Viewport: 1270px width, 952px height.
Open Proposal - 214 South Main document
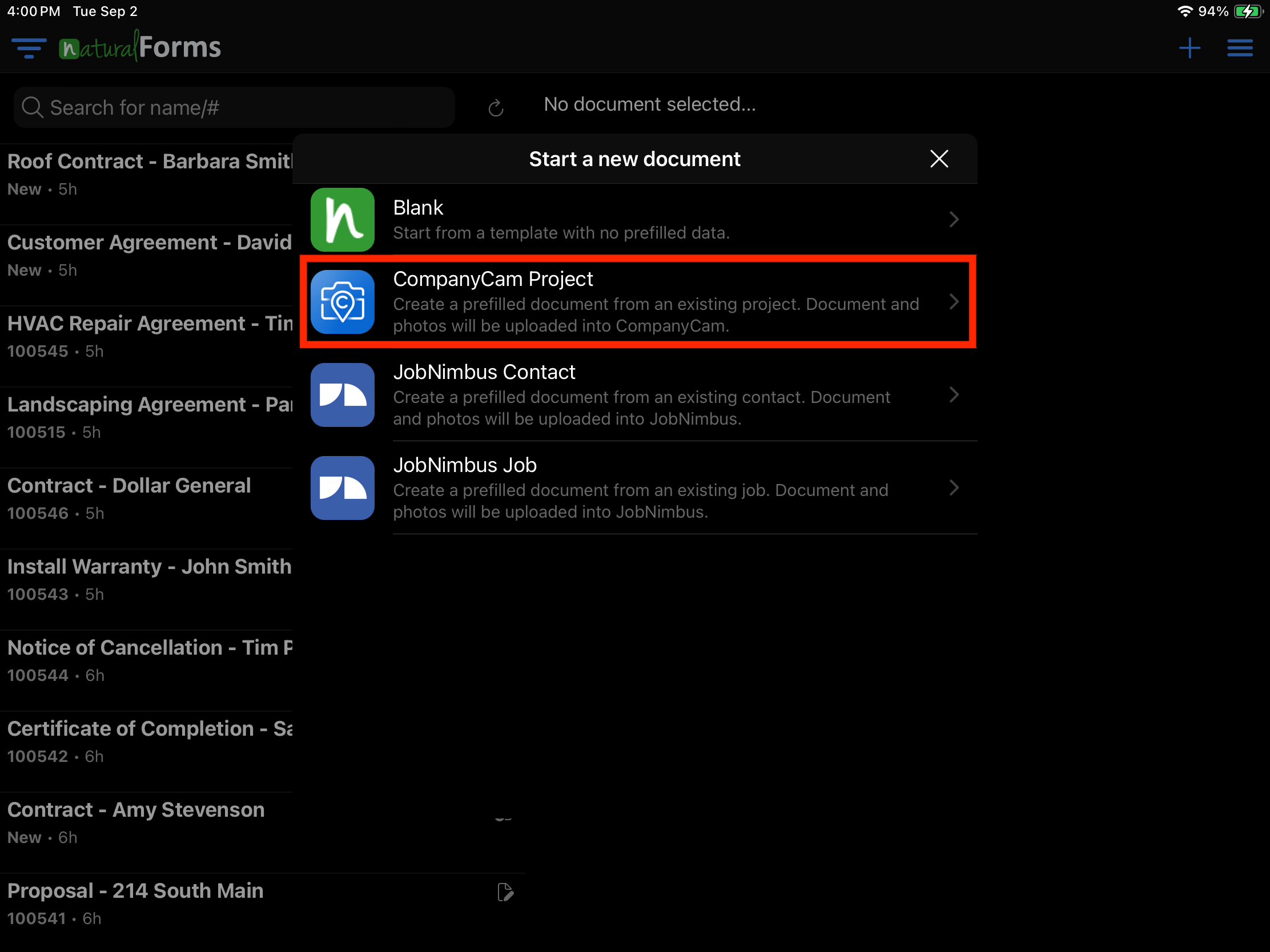pos(262,913)
